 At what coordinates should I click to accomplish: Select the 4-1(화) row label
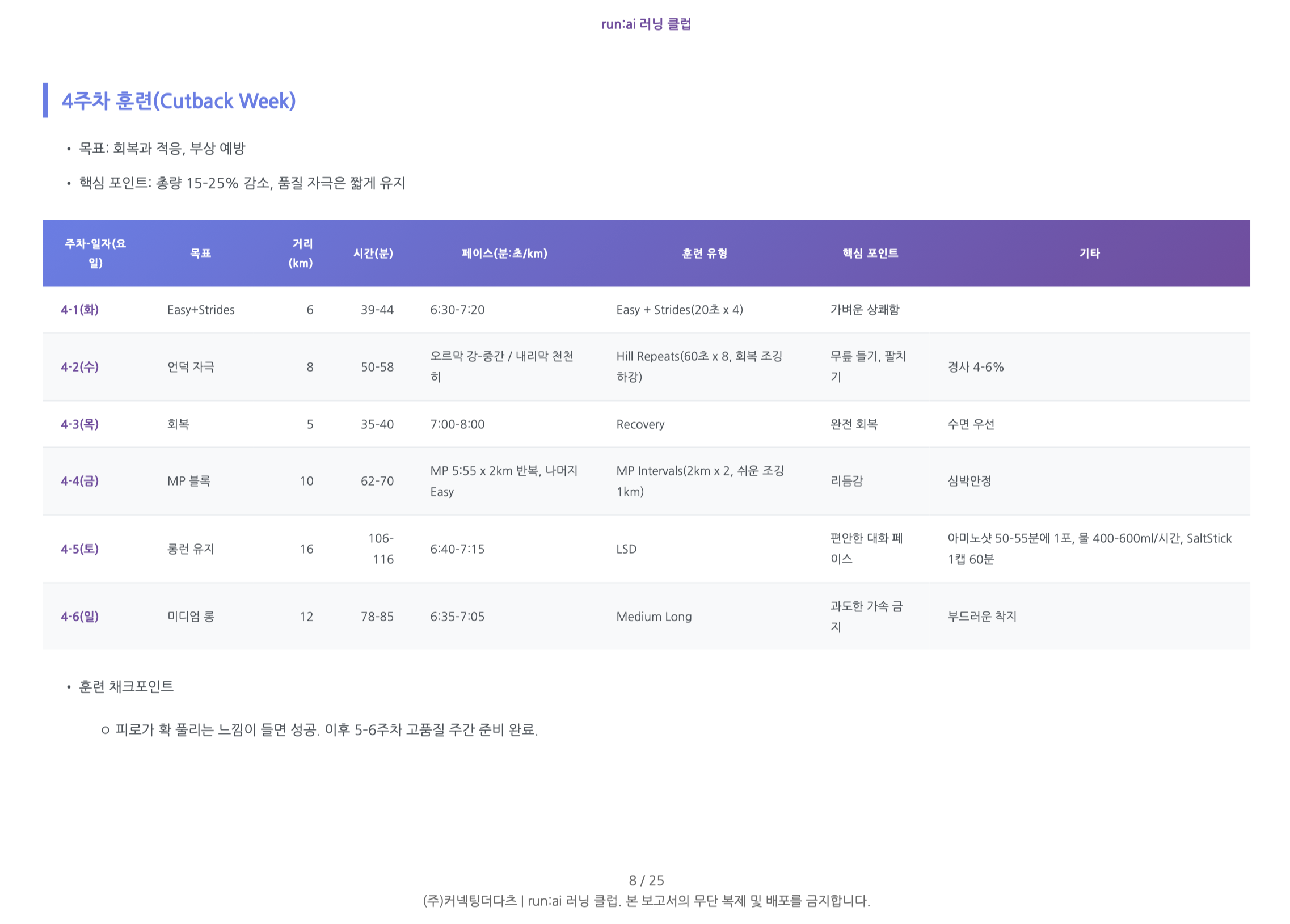tap(79, 310)
